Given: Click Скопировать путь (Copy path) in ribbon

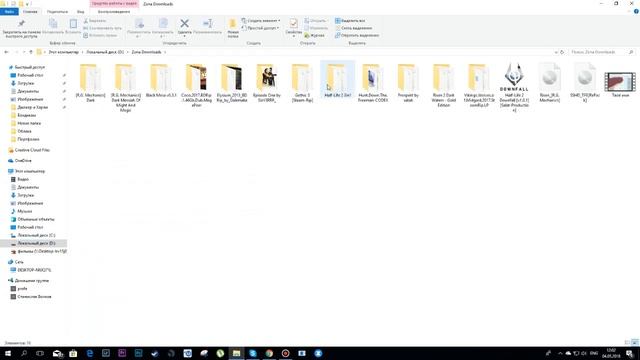Looking at the screenshot, I should tap(102, 28).
